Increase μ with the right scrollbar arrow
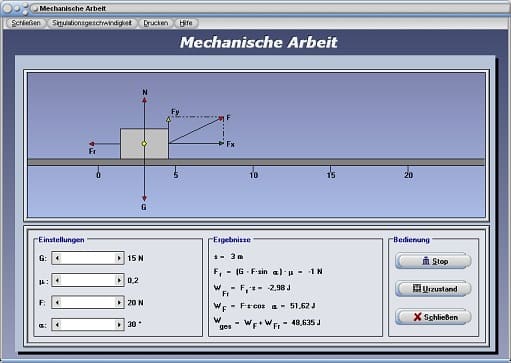This screenshot has height=363, width=511. coord(119,280)
